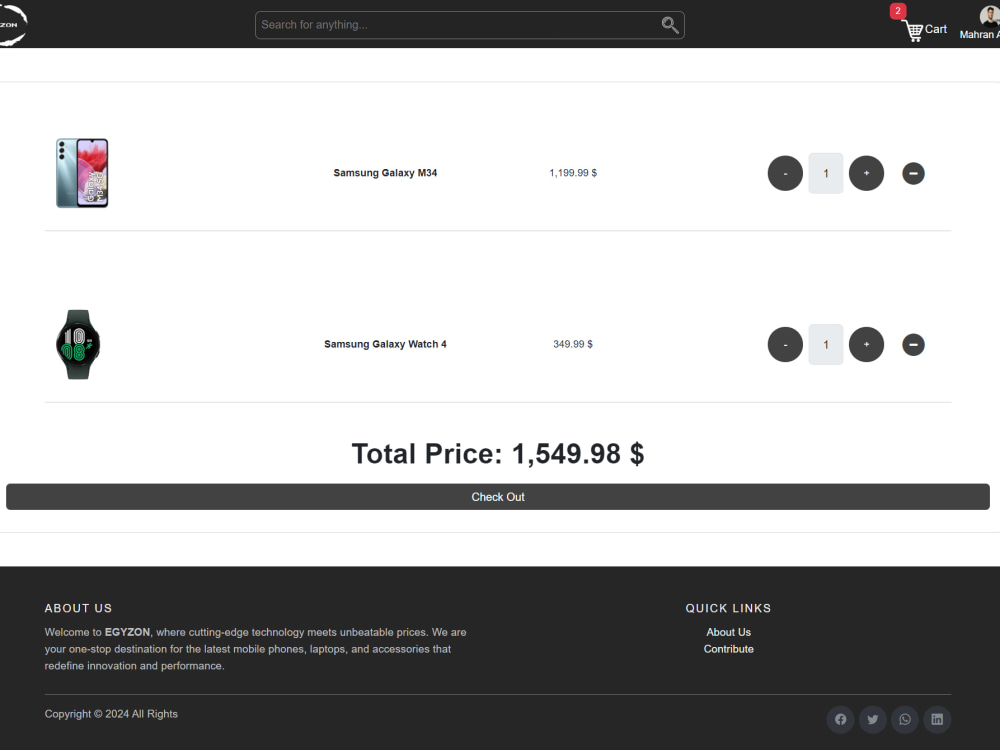Increase quantity of Samsung Galaxy M34
The image size is (1000, 750).
point(866,173)
